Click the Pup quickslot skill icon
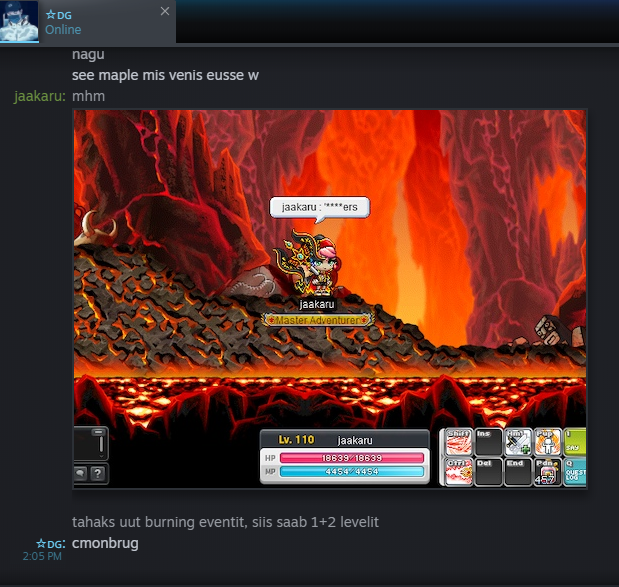619x587 pixels. coord(548,442)
